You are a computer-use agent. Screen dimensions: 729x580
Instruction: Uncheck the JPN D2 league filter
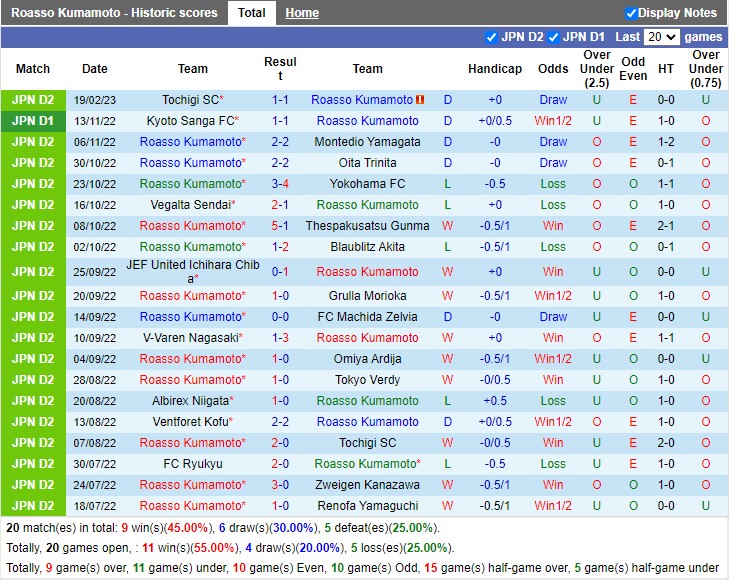click(x=491, y=37)
